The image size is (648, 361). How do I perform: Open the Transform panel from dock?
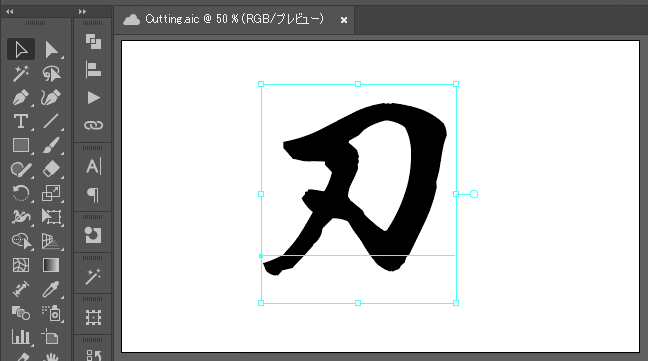(x=93, y=317)
